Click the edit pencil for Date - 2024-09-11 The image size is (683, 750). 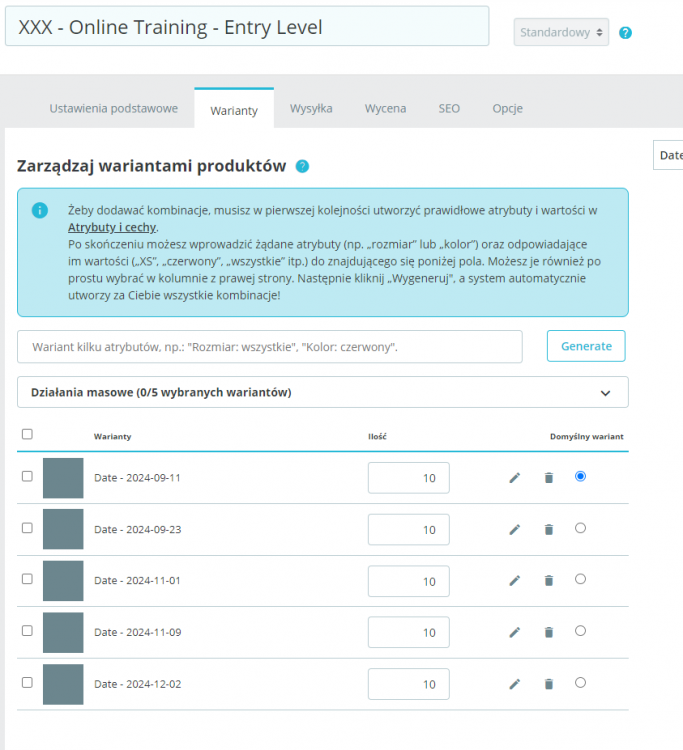(514, 478)
